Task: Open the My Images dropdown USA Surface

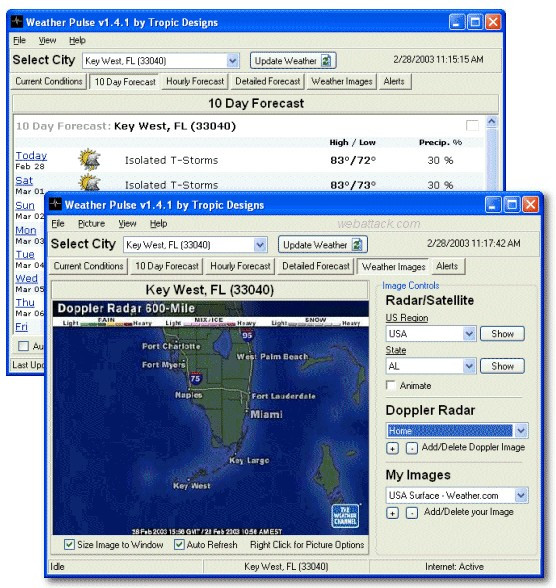Action: point(521,495)
